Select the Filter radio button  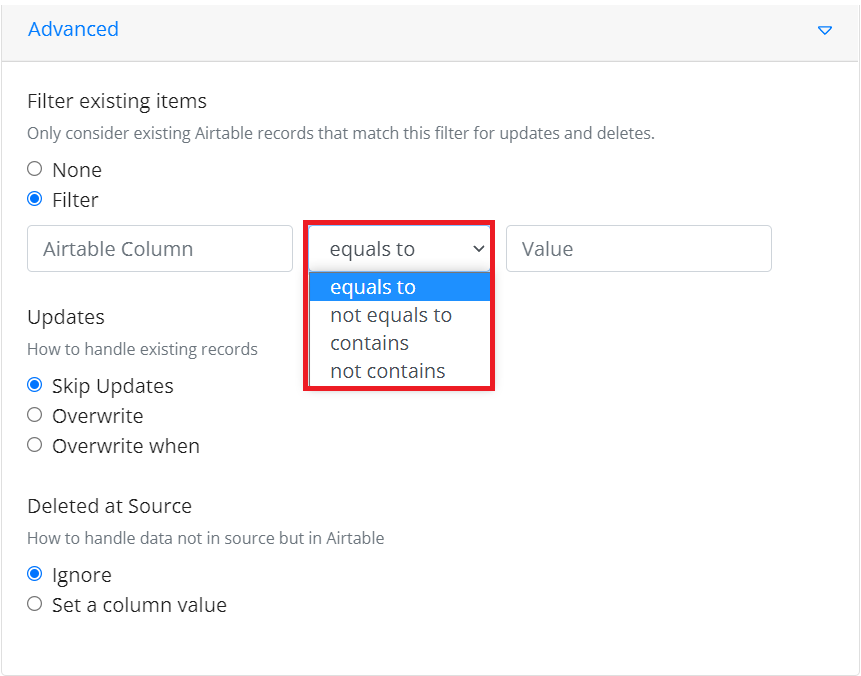click(x=35, y=199)
